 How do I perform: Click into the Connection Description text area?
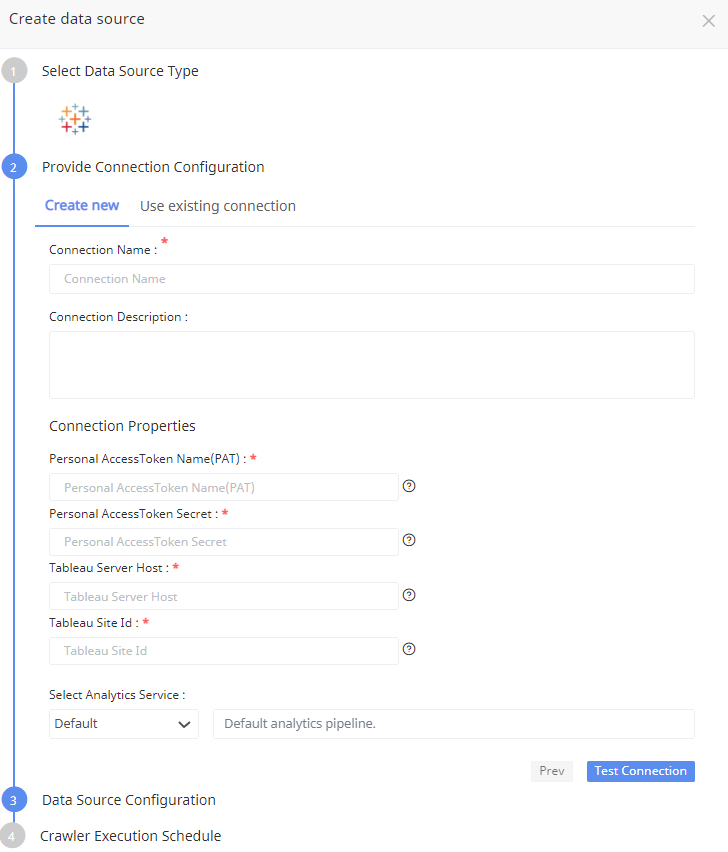[x=371, y=365]
